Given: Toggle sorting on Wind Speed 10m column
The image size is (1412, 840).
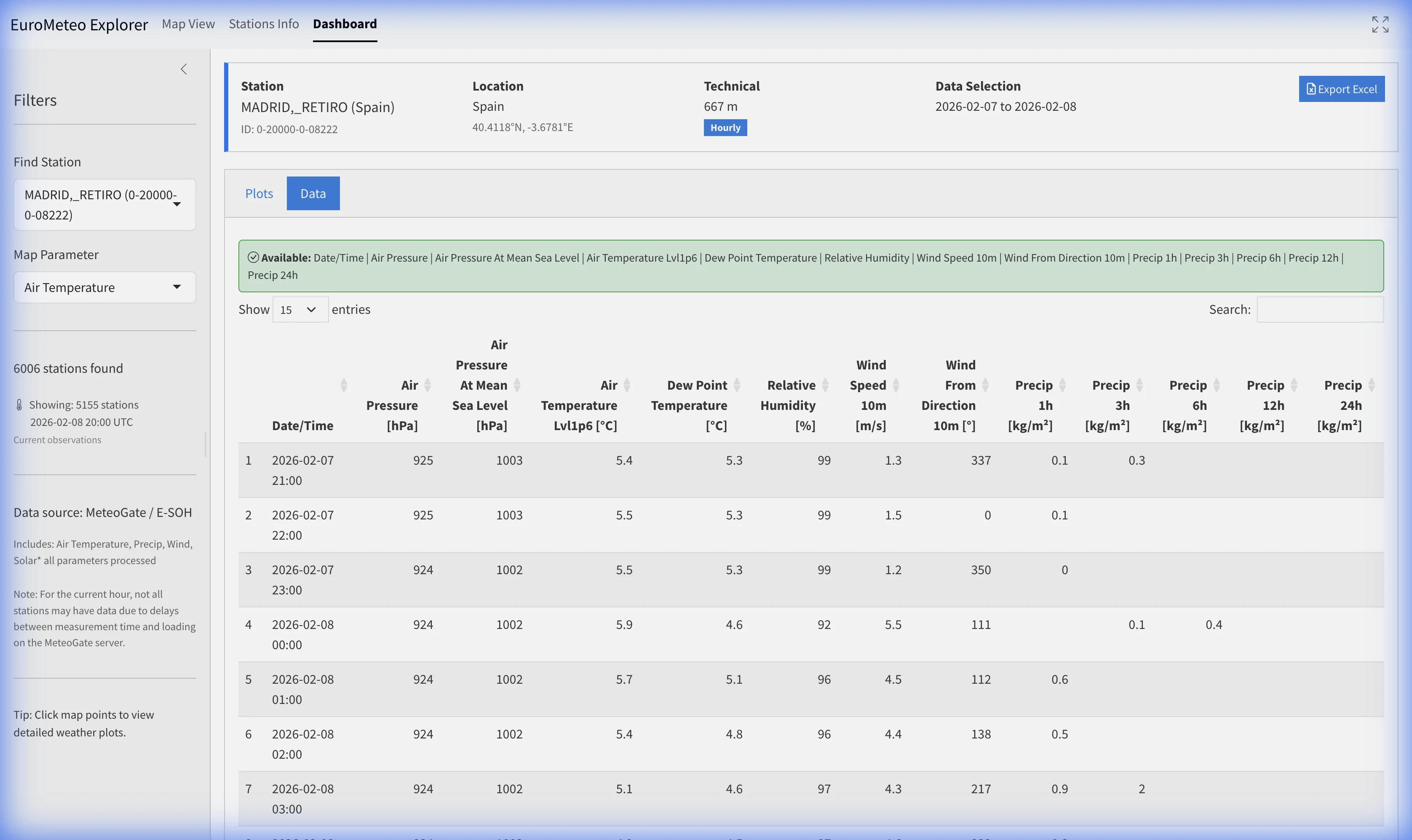Looking at the screenshot, I should click(897, 385).
